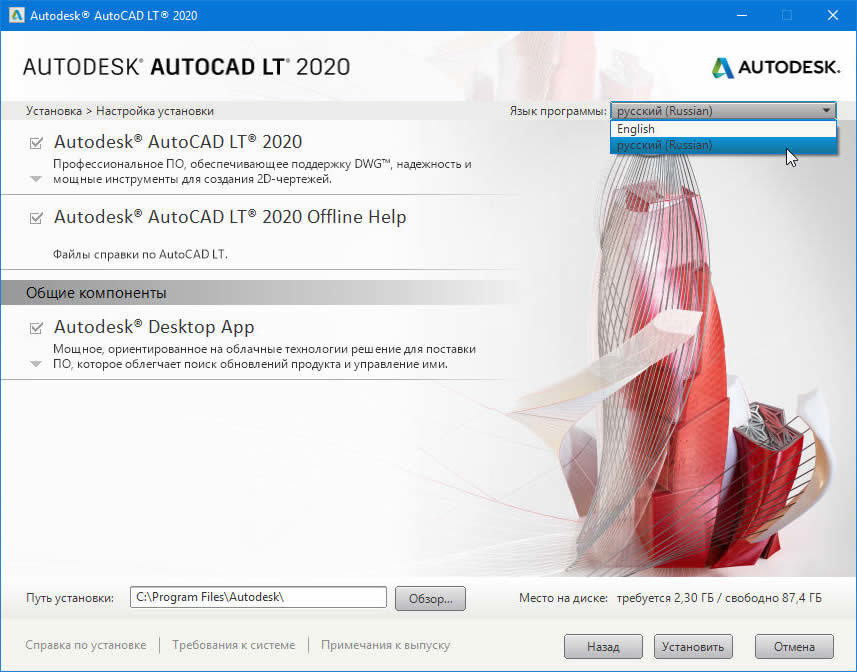Open the program language combo box
Viewport: 857px width, 672px height.
coord(723,111)
